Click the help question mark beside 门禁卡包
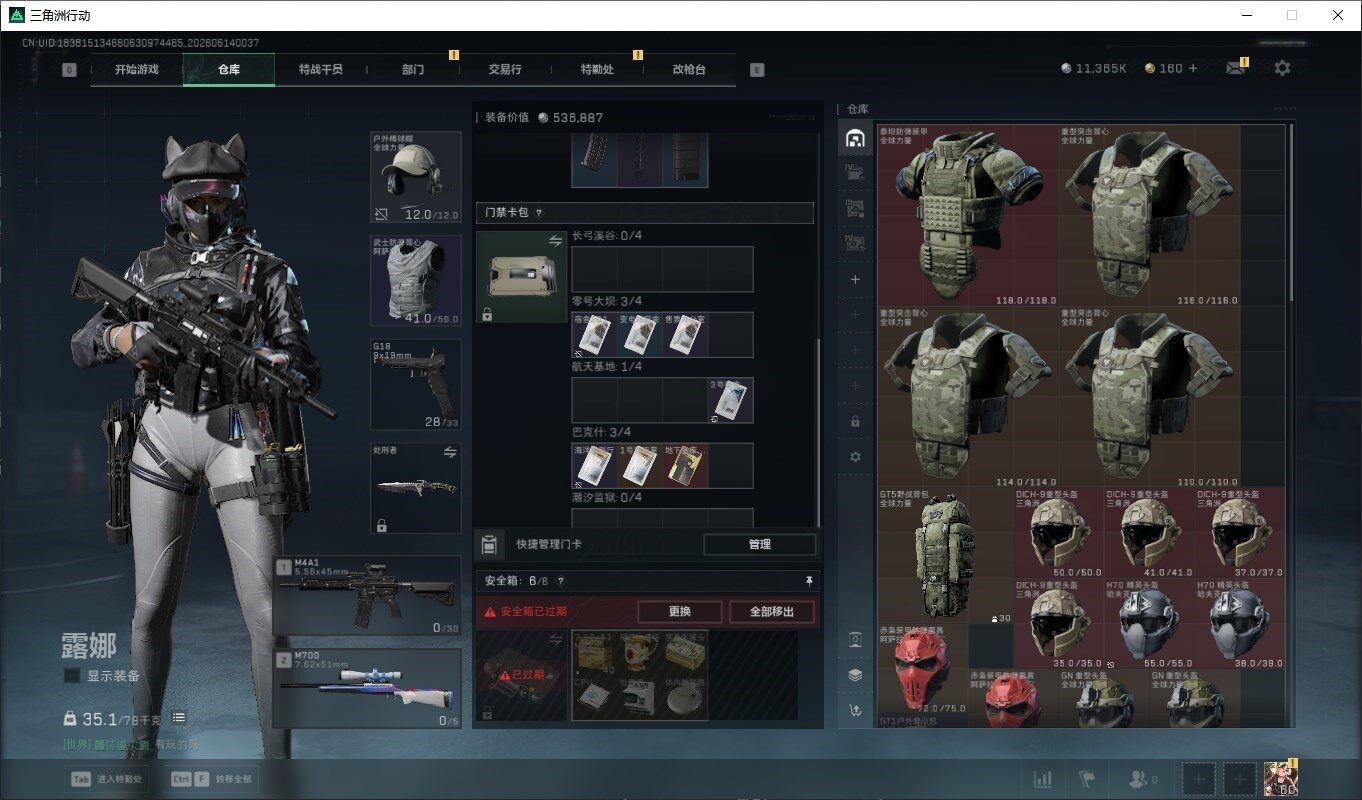 click(539, 212)
